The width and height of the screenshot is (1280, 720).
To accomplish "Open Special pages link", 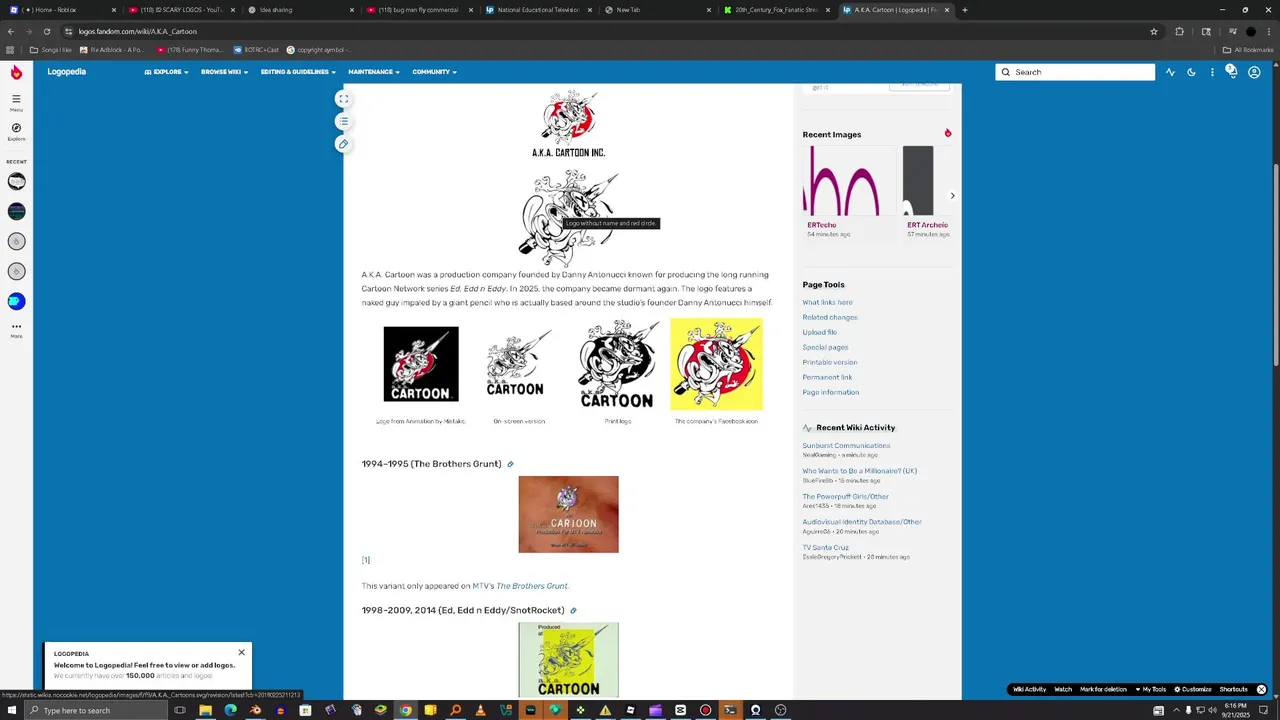I will pyautogui.click(x=825, y=347).
